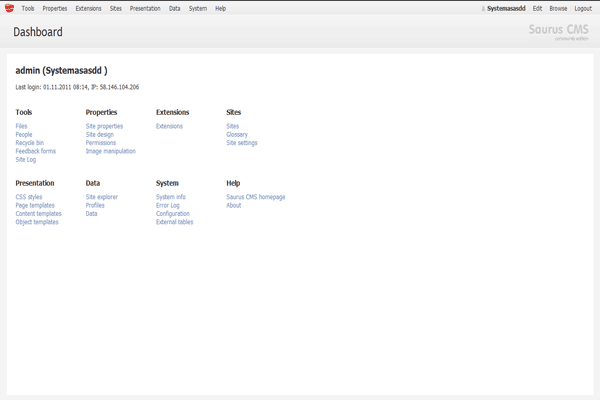Open the Sites link in dashboard list
The width and height of the screenshot is (600, 400).
click(233, 126)
